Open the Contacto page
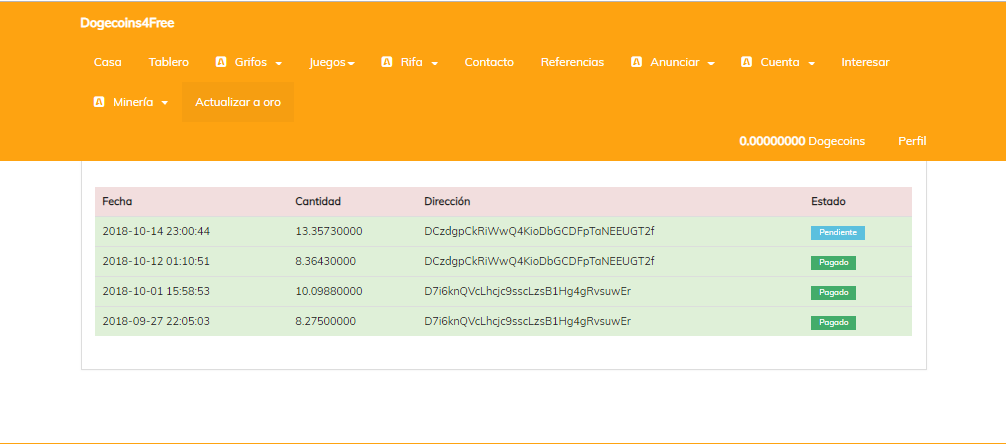This screenshot has width=1006, height=444. 489,62
